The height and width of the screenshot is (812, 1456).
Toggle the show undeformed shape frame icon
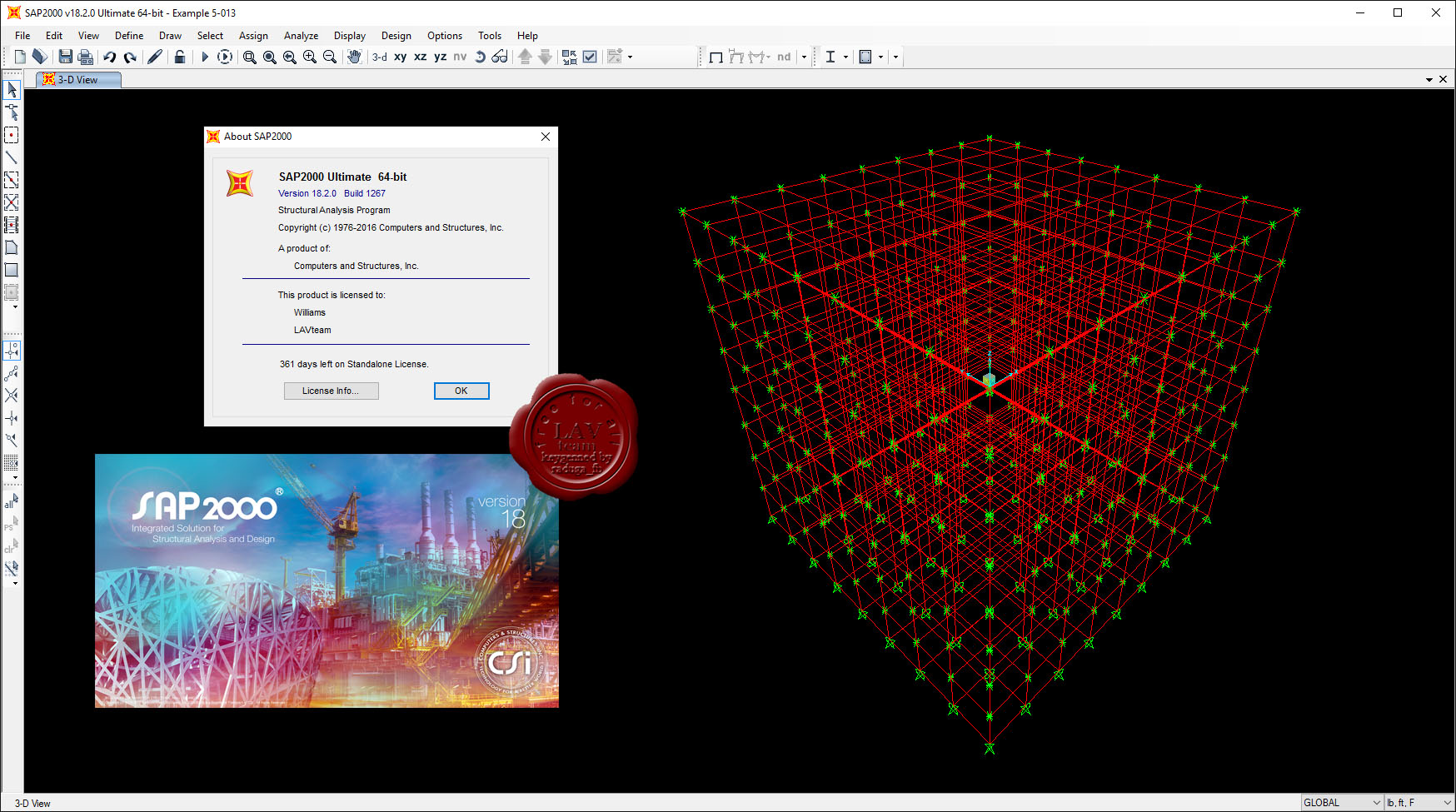[716, 57]
